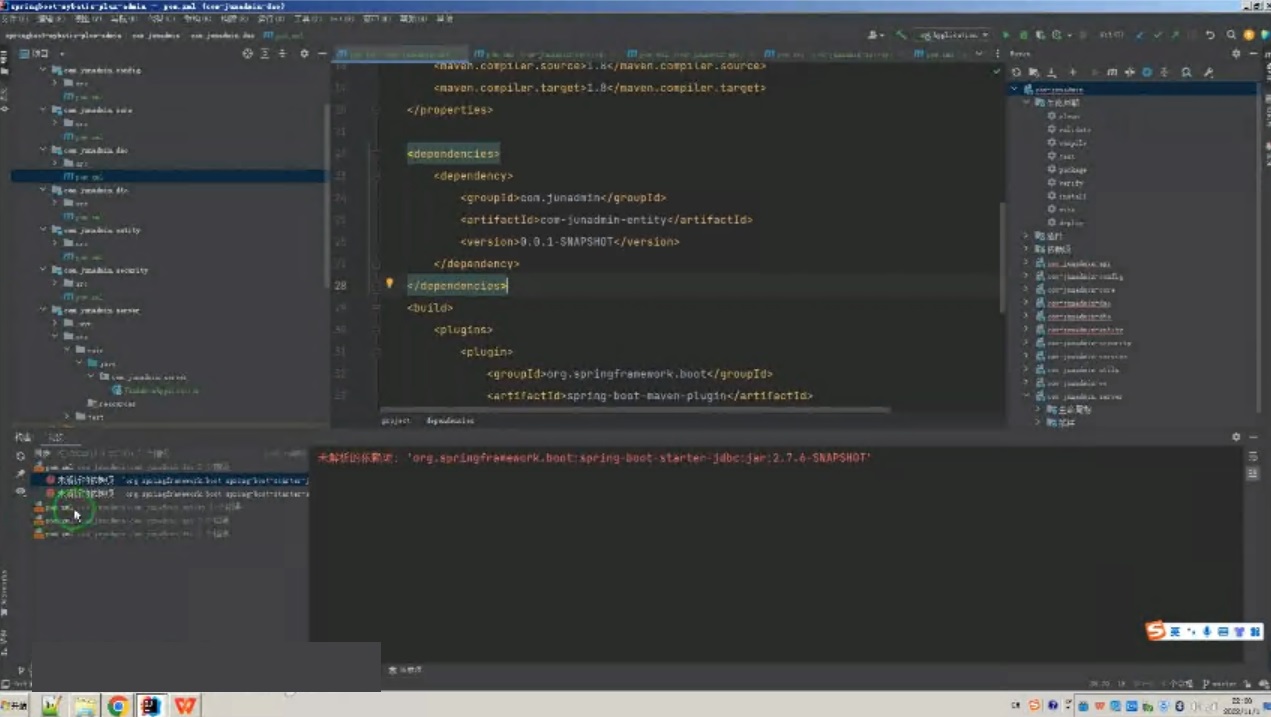Collapse Maven lifecycle node
Viewport: 1271px width, 717px height.
click(x=1027, y=102)
